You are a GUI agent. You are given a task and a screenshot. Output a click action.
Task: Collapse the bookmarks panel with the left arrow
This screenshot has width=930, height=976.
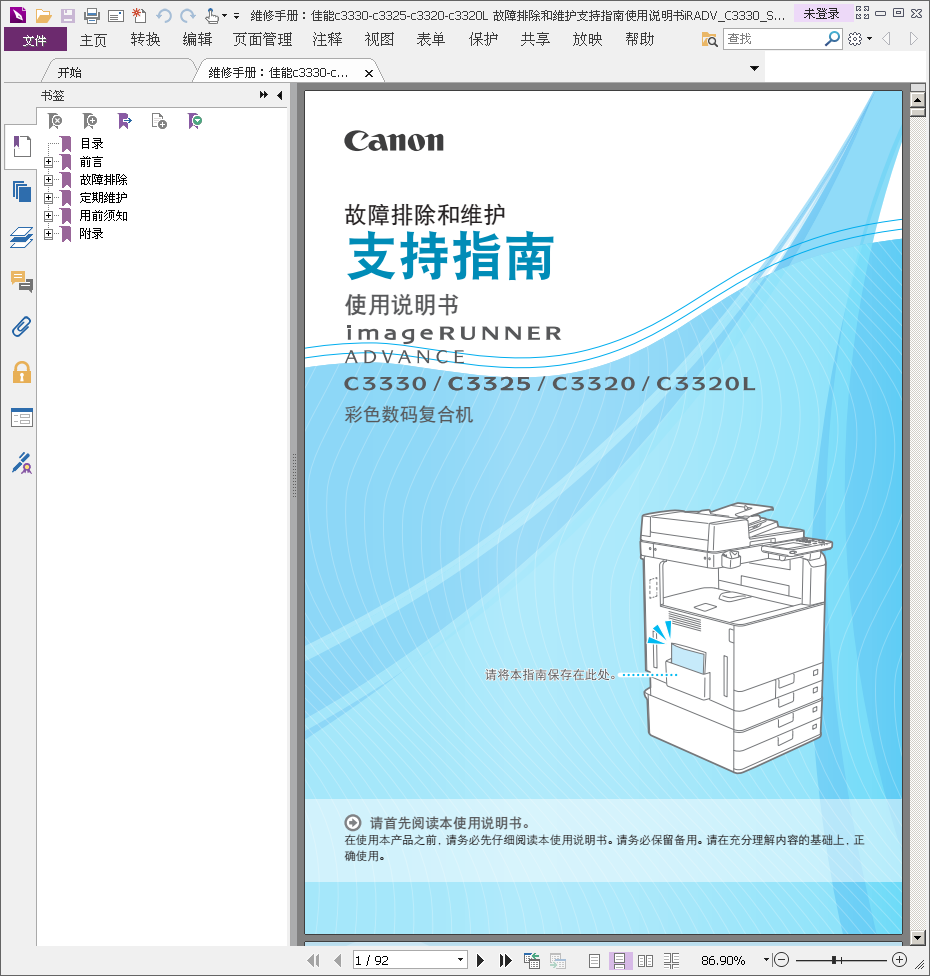279,95
